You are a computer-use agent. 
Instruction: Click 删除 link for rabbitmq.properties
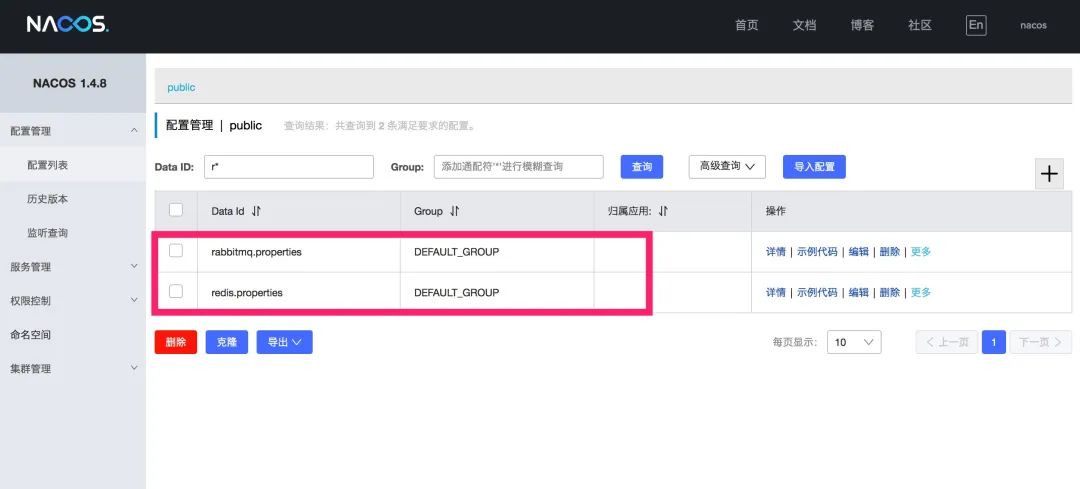[890, 252]
